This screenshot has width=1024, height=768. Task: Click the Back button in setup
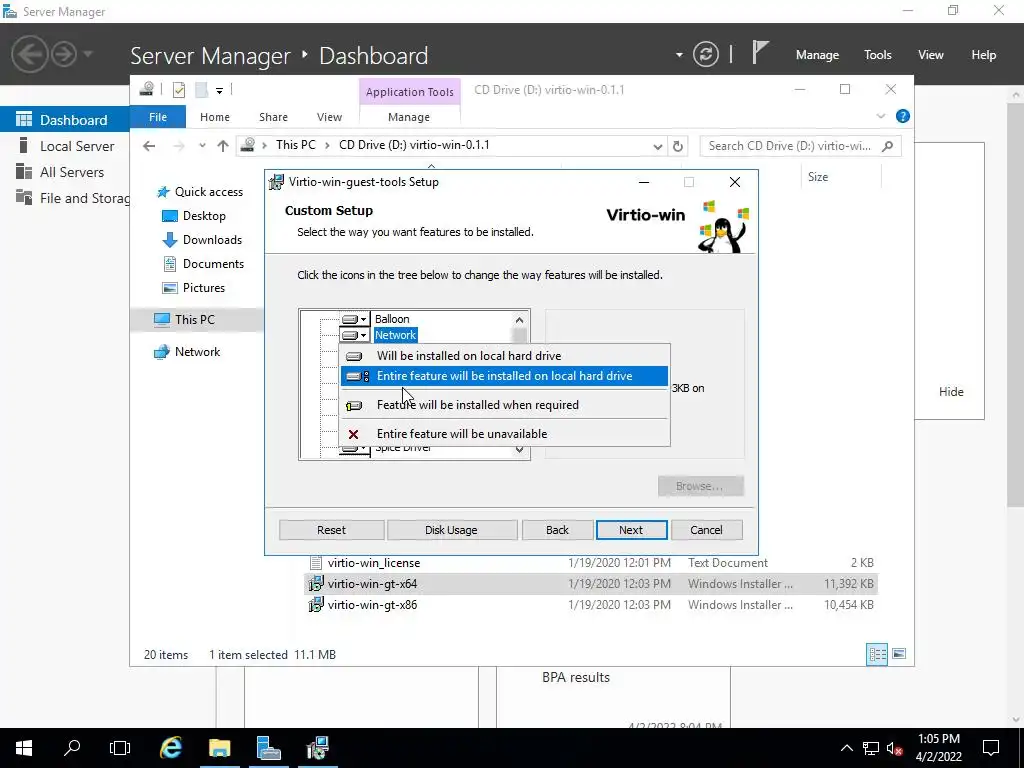point(557,530)
